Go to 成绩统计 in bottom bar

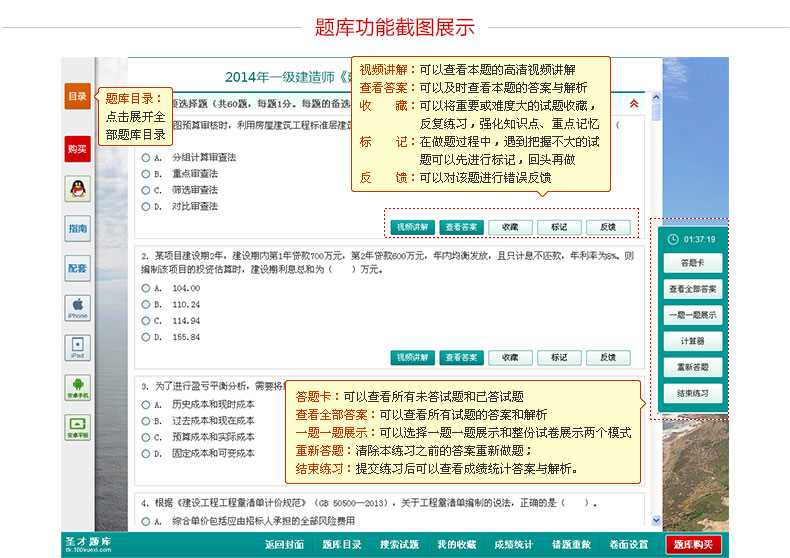tap(513, 545)
